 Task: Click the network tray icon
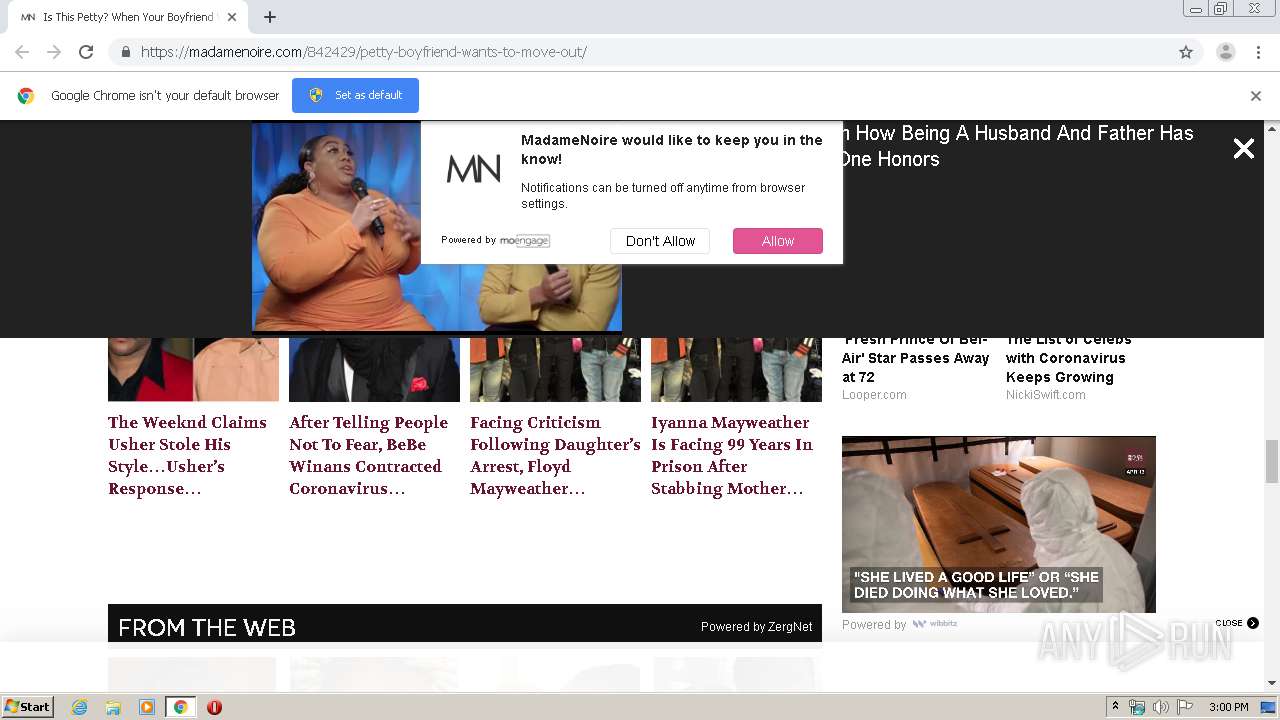click(x=1137, y=707)
